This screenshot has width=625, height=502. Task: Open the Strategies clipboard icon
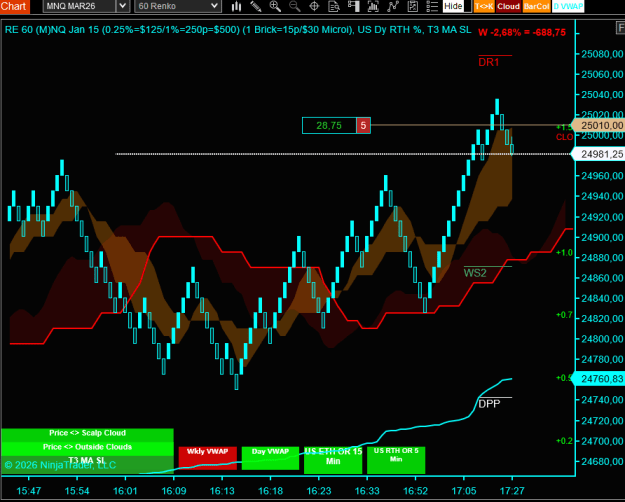pos(413,6)
